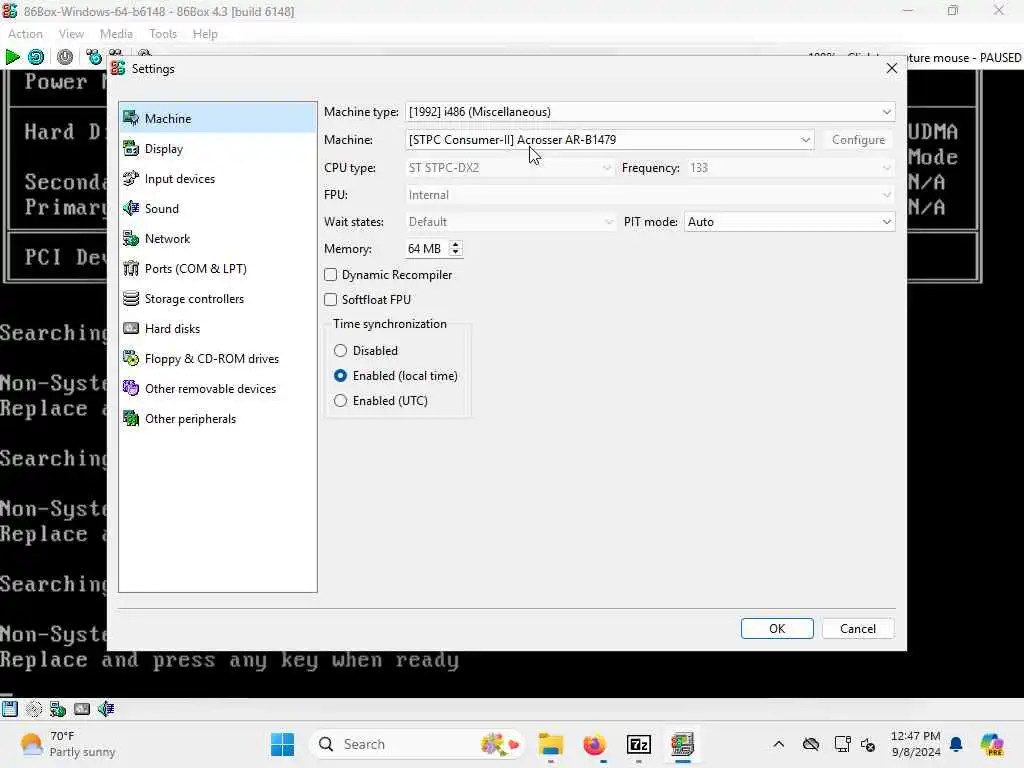
Task: Open the Windows Start menu
Action: pos(282,744)
